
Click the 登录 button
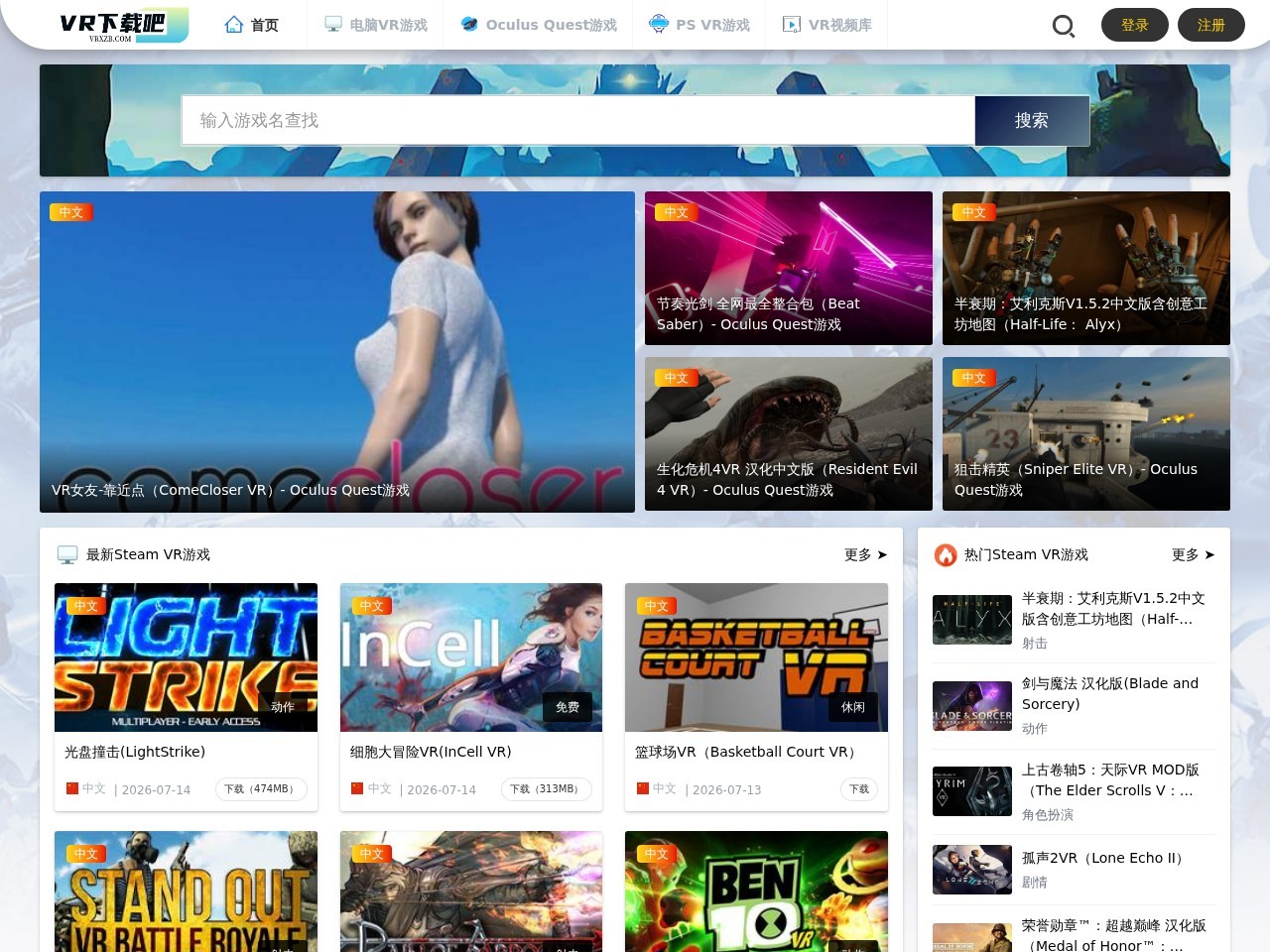[x=1135, y=25]
